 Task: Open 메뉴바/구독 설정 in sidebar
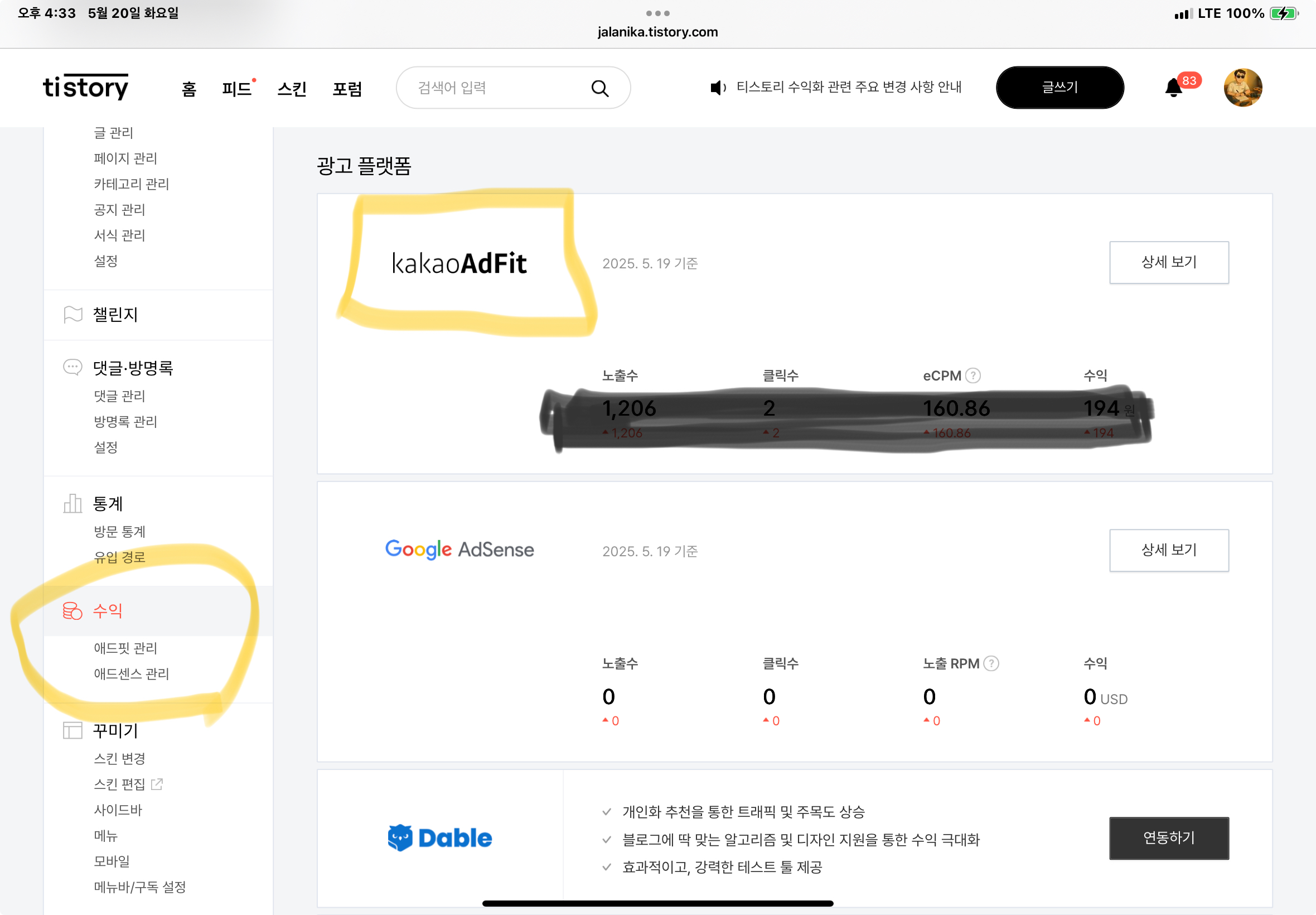tap(140, 887)
